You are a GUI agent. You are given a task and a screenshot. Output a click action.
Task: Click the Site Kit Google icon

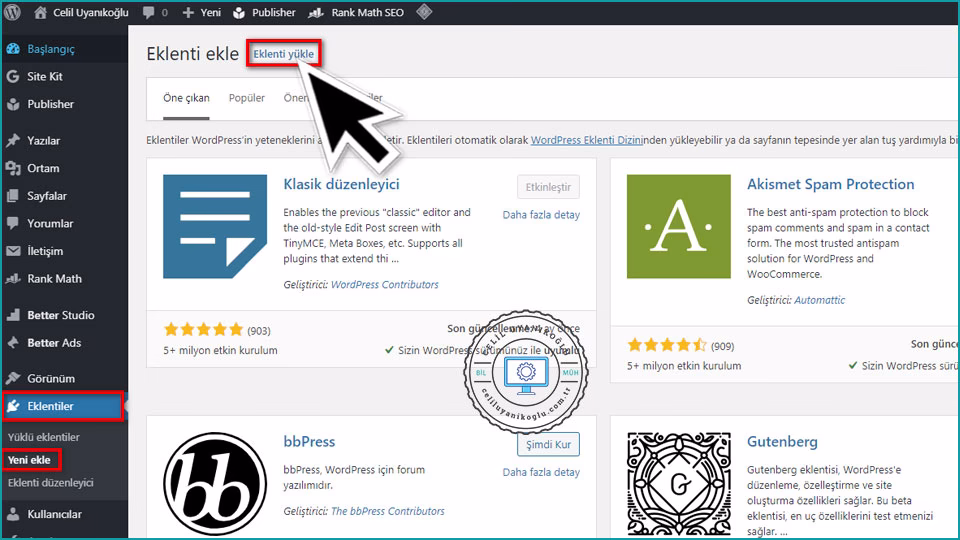click(13, 77)
